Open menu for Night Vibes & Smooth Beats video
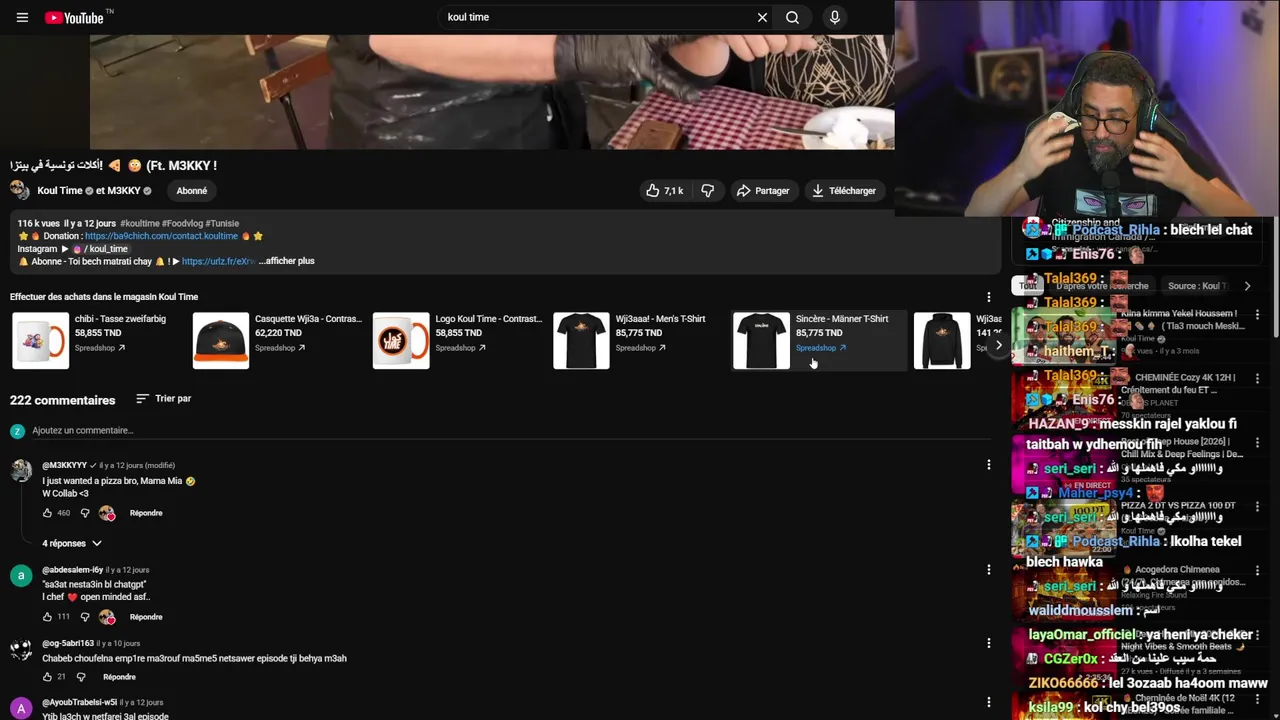Screen dimensions: 1280x720 (x=1257, y=635)
